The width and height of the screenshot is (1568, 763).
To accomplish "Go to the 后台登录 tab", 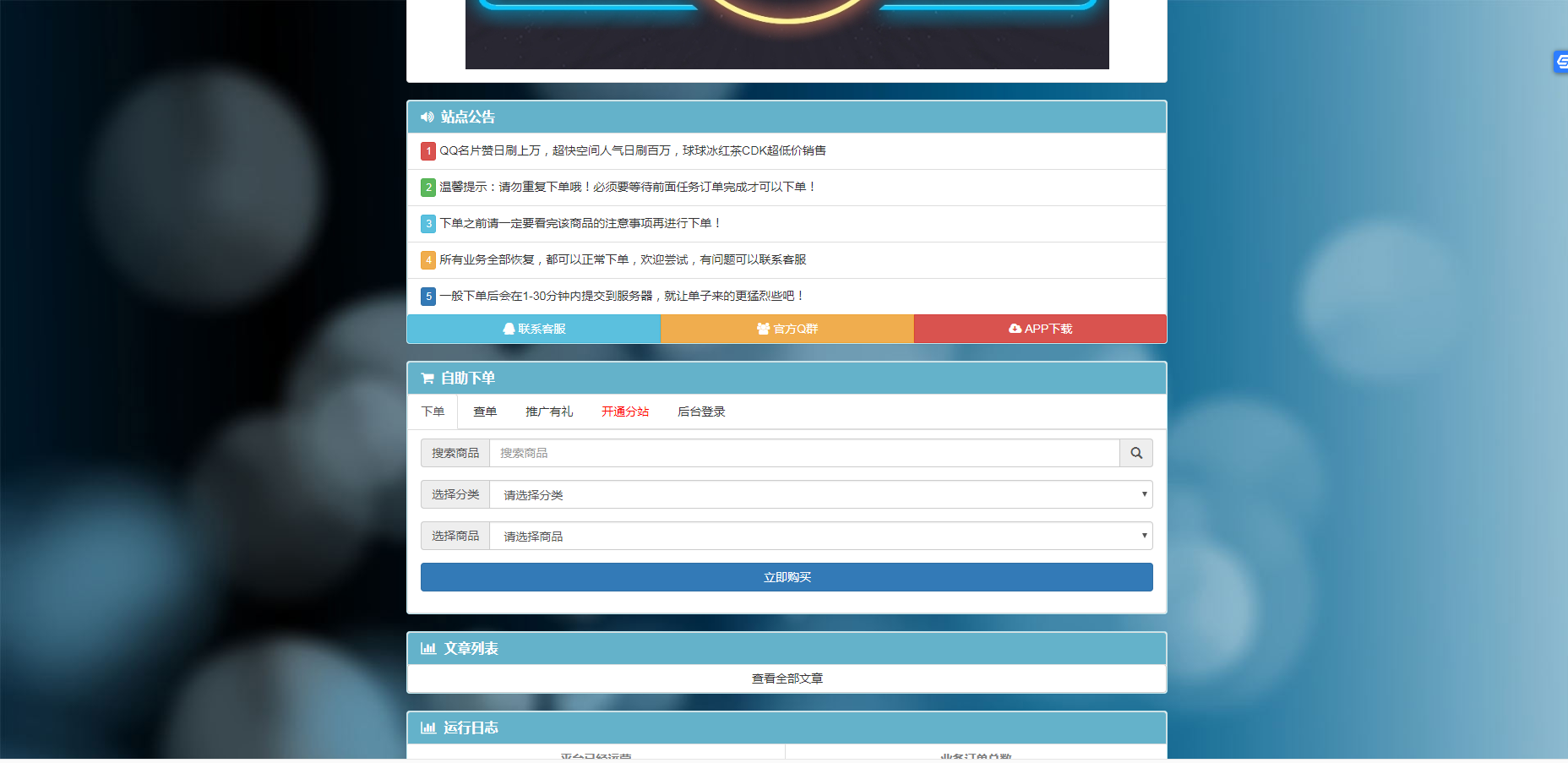I will coord(701,411).
